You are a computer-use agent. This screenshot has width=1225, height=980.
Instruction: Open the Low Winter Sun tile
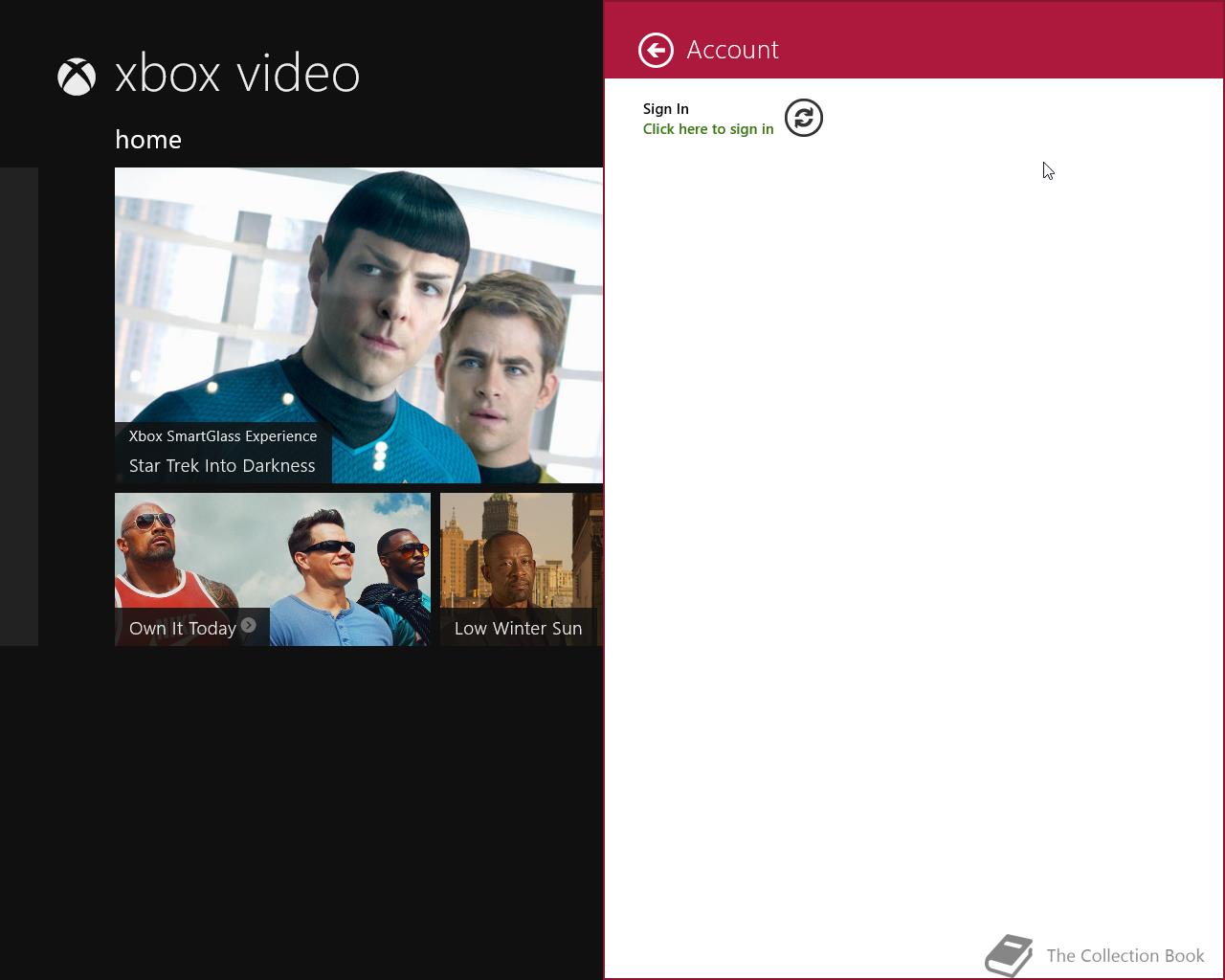click(x=522, y=569)
